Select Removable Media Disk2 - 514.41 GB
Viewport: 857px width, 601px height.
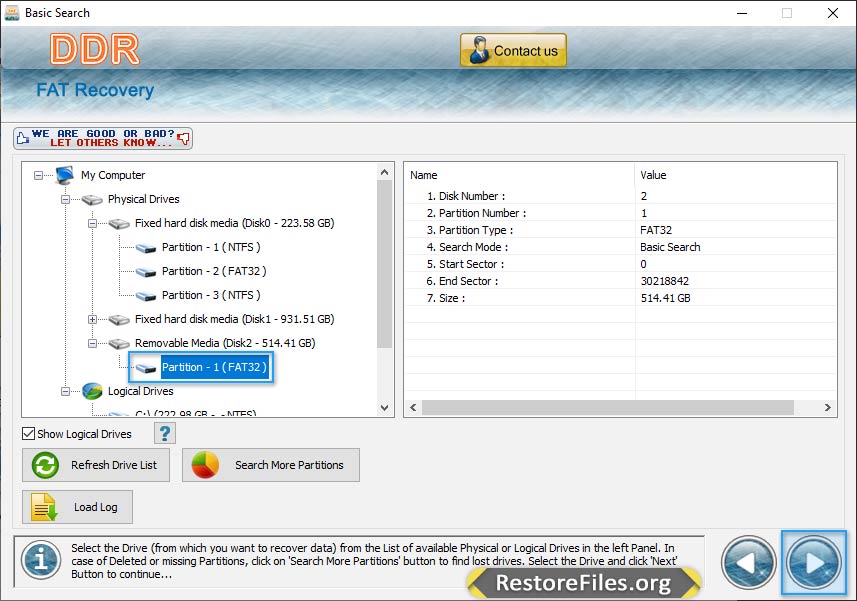click(x=225, y=343)
